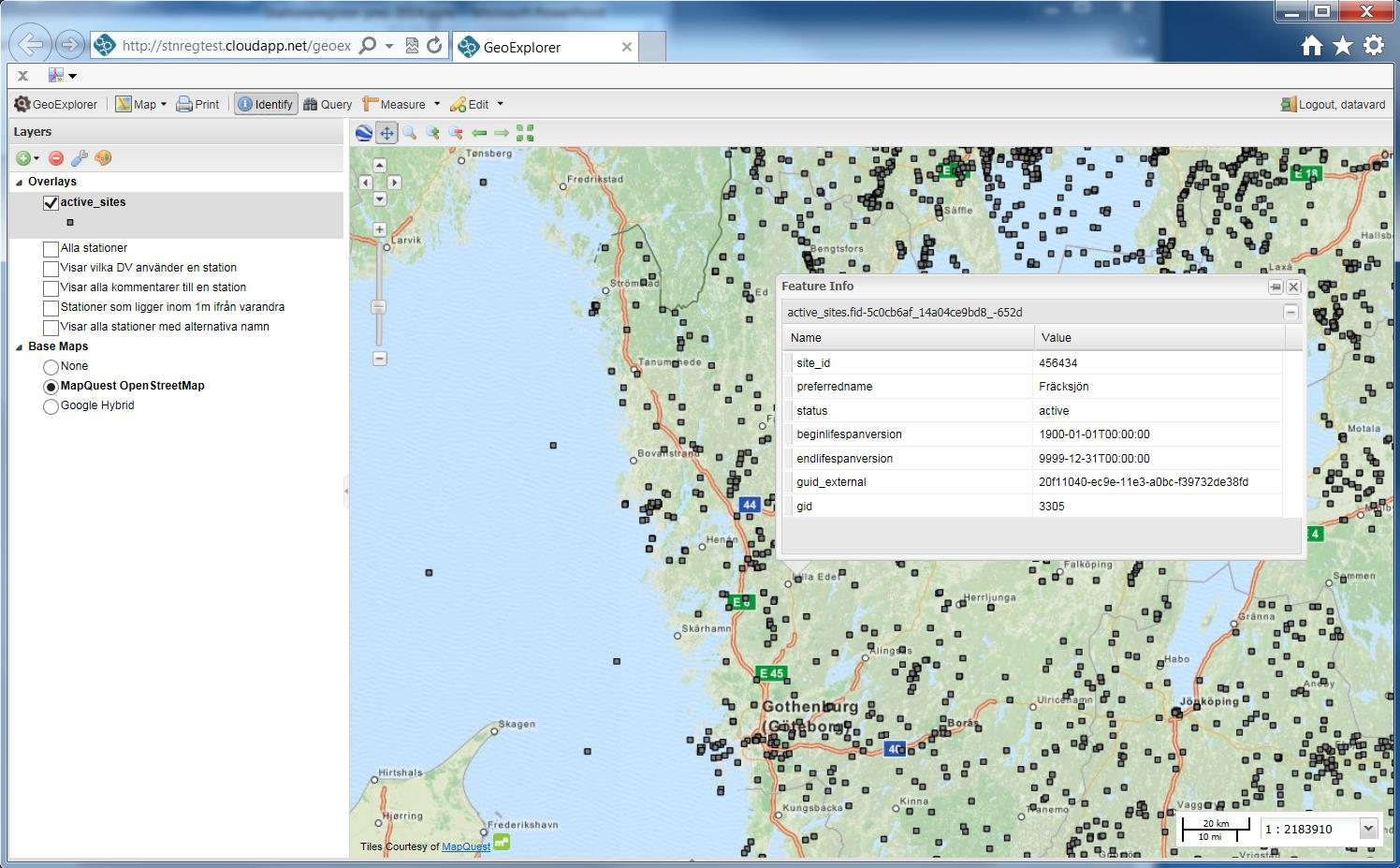Click the preferredname value Fräcksjön
Screen dimensions: 1400x868
[1064, 387]
